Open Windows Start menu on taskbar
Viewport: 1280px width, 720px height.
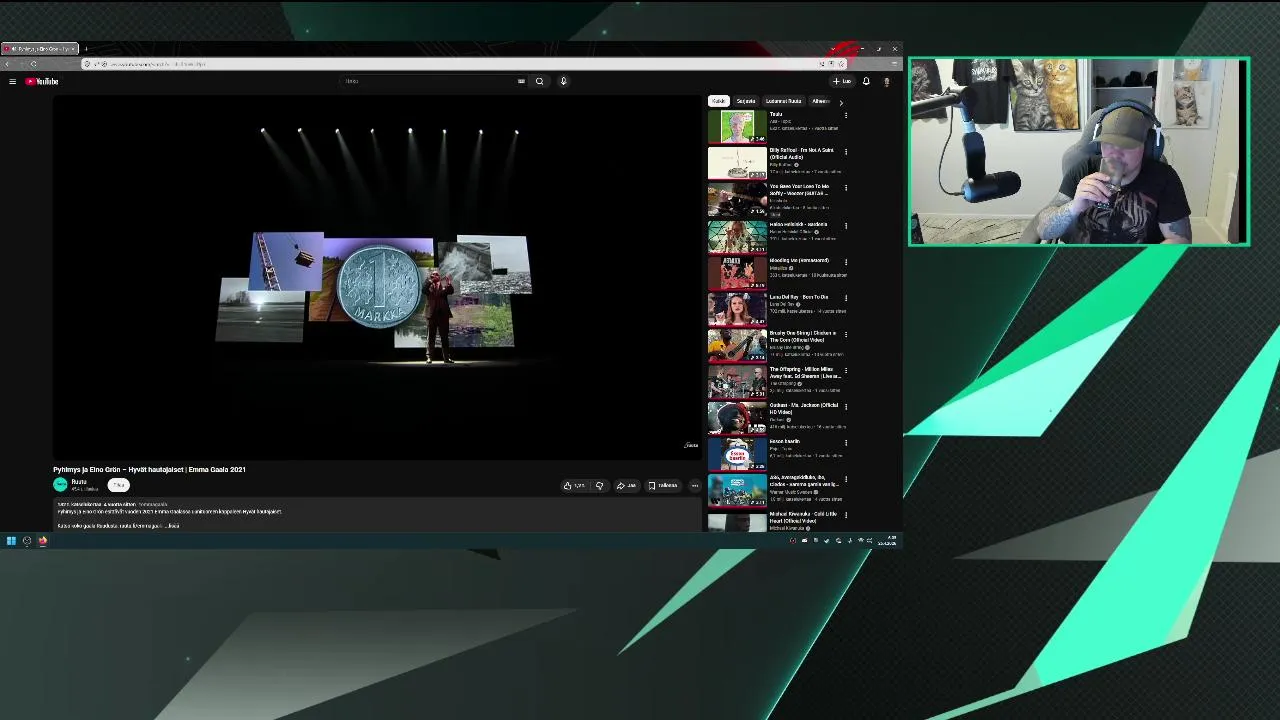coord(11,541)
